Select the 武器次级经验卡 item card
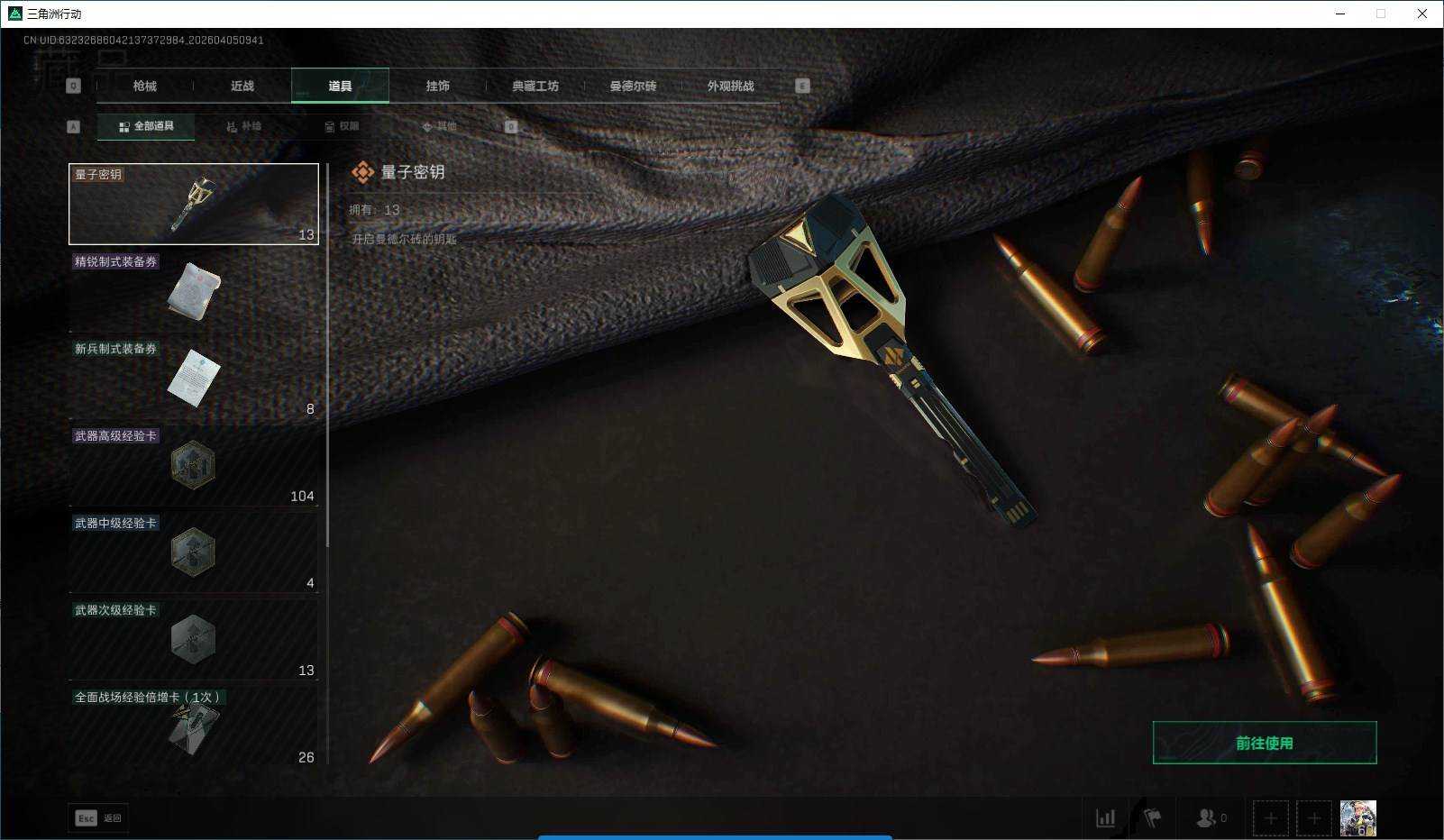The height and width of the screenshot is (840, 1444). point(194,640)
